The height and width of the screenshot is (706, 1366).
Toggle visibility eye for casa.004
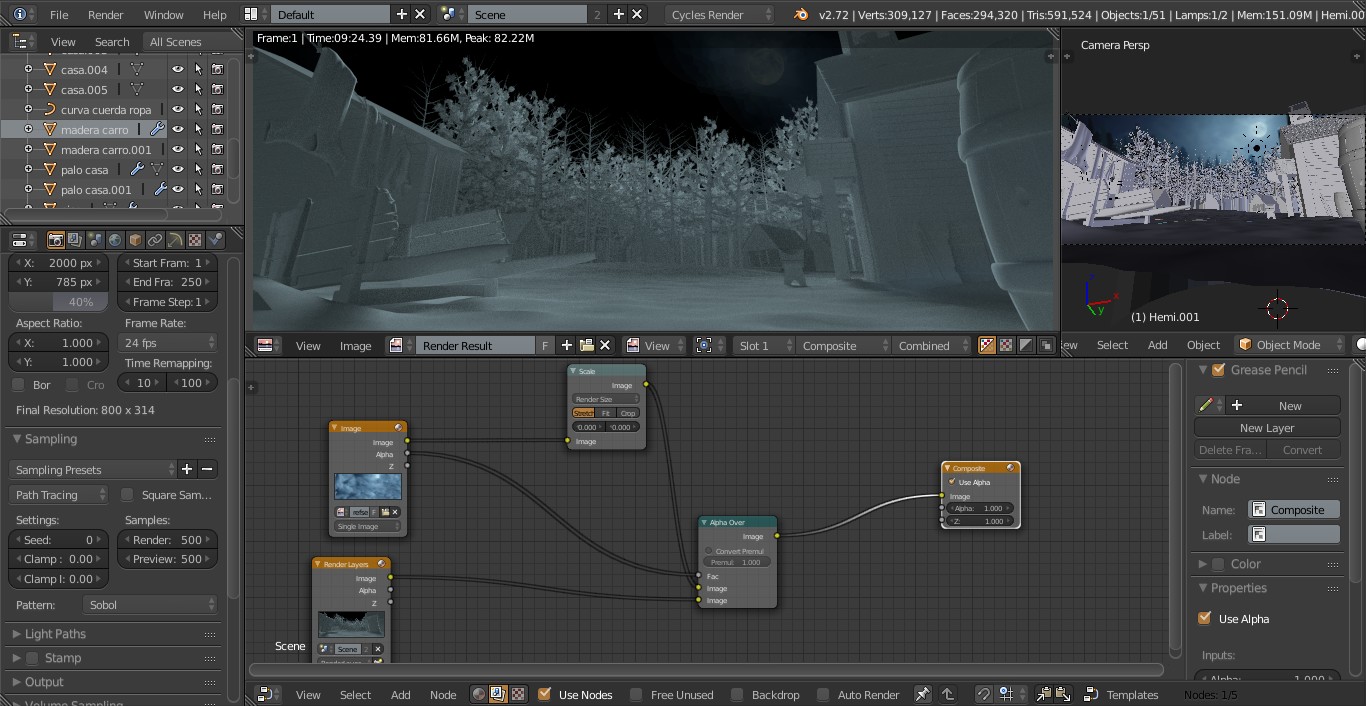coord(178,69)
